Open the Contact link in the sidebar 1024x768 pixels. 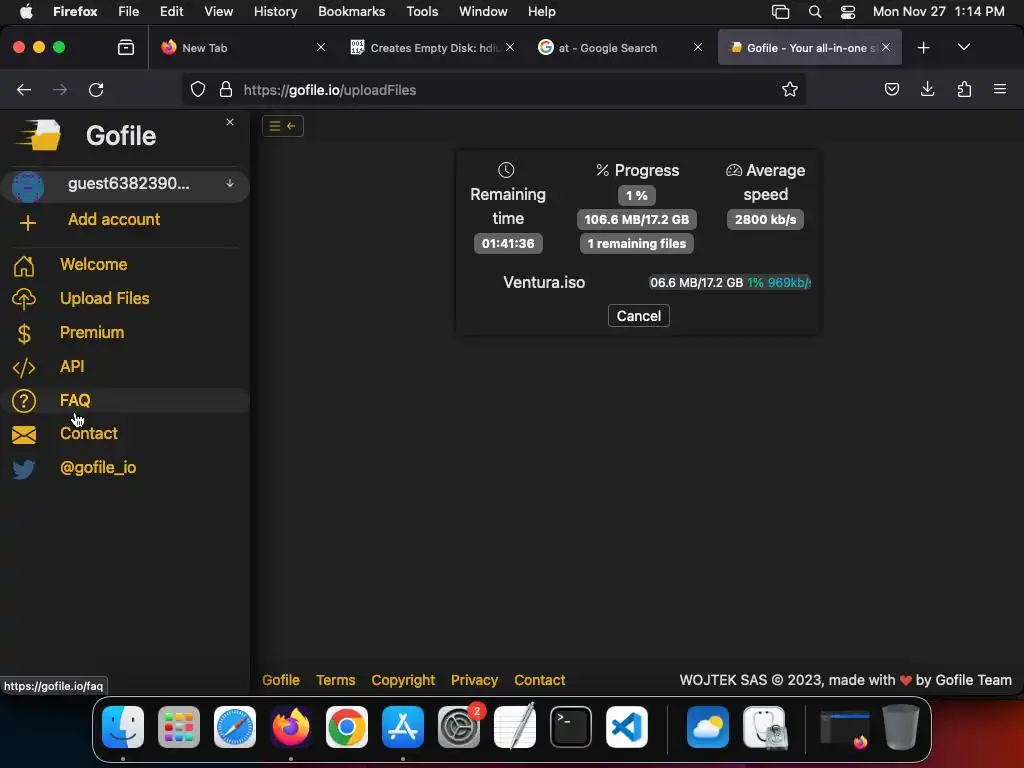coord(89,434)
